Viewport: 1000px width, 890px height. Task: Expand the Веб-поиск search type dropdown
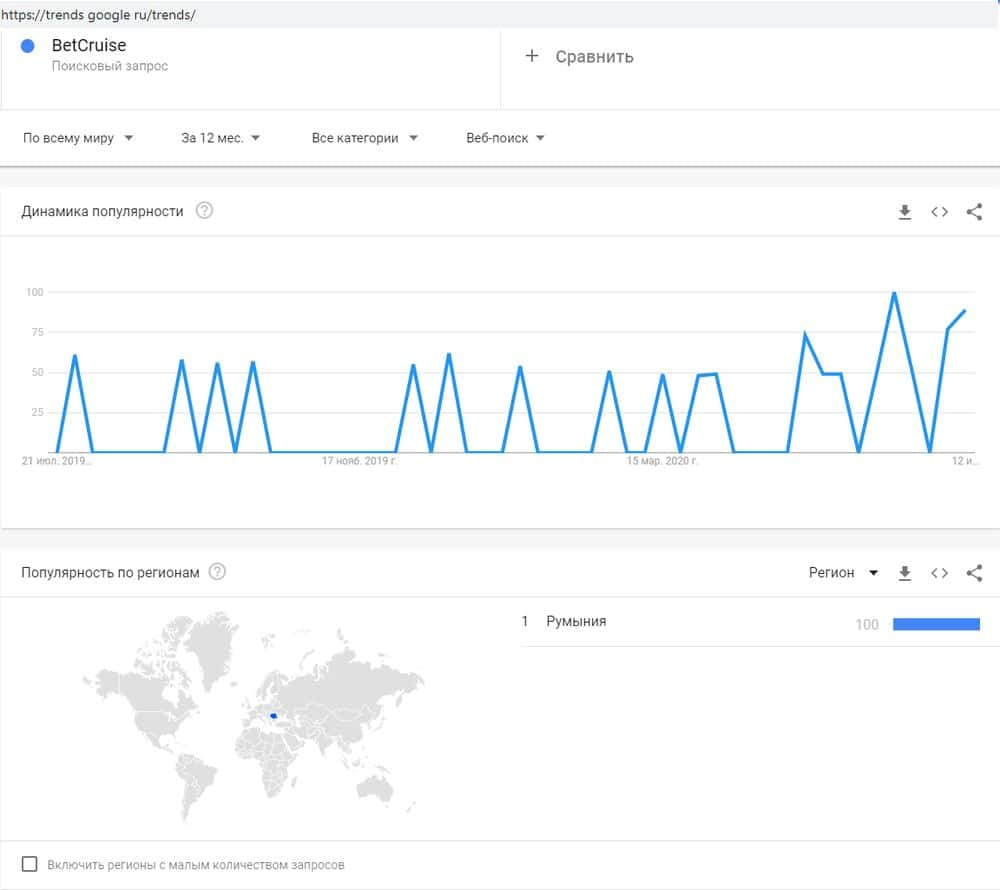[x=505, y=138]
